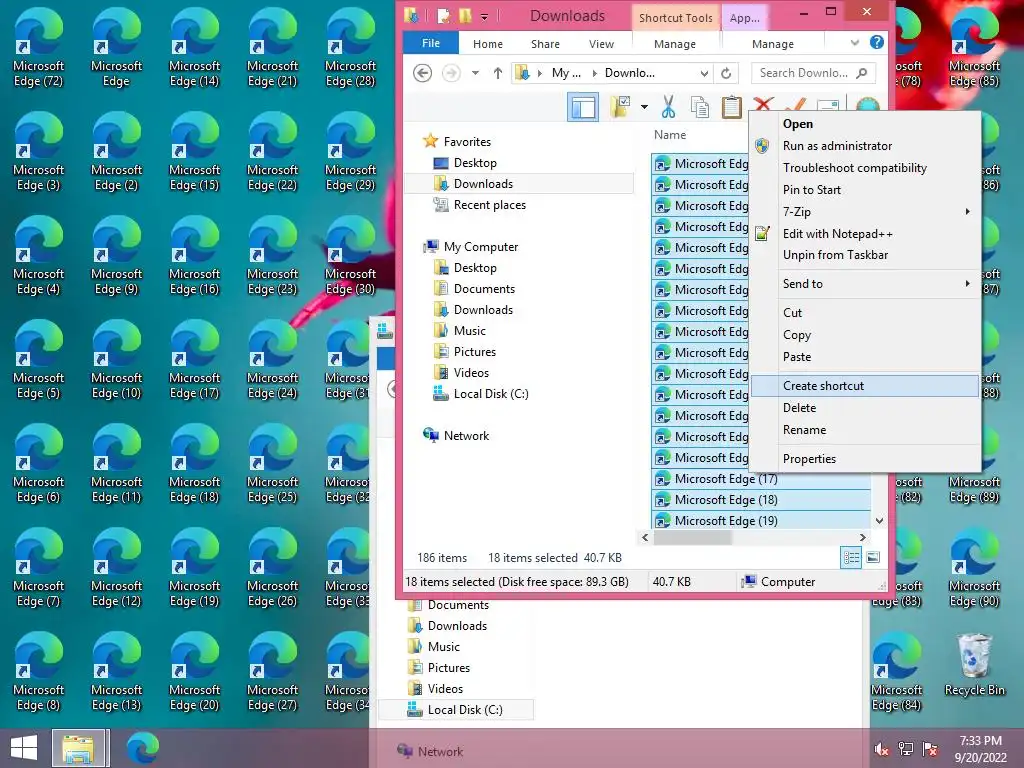The image size is (1024, 768).
Task: Choose Run as administrator
Action: click(x=865, y=146)
